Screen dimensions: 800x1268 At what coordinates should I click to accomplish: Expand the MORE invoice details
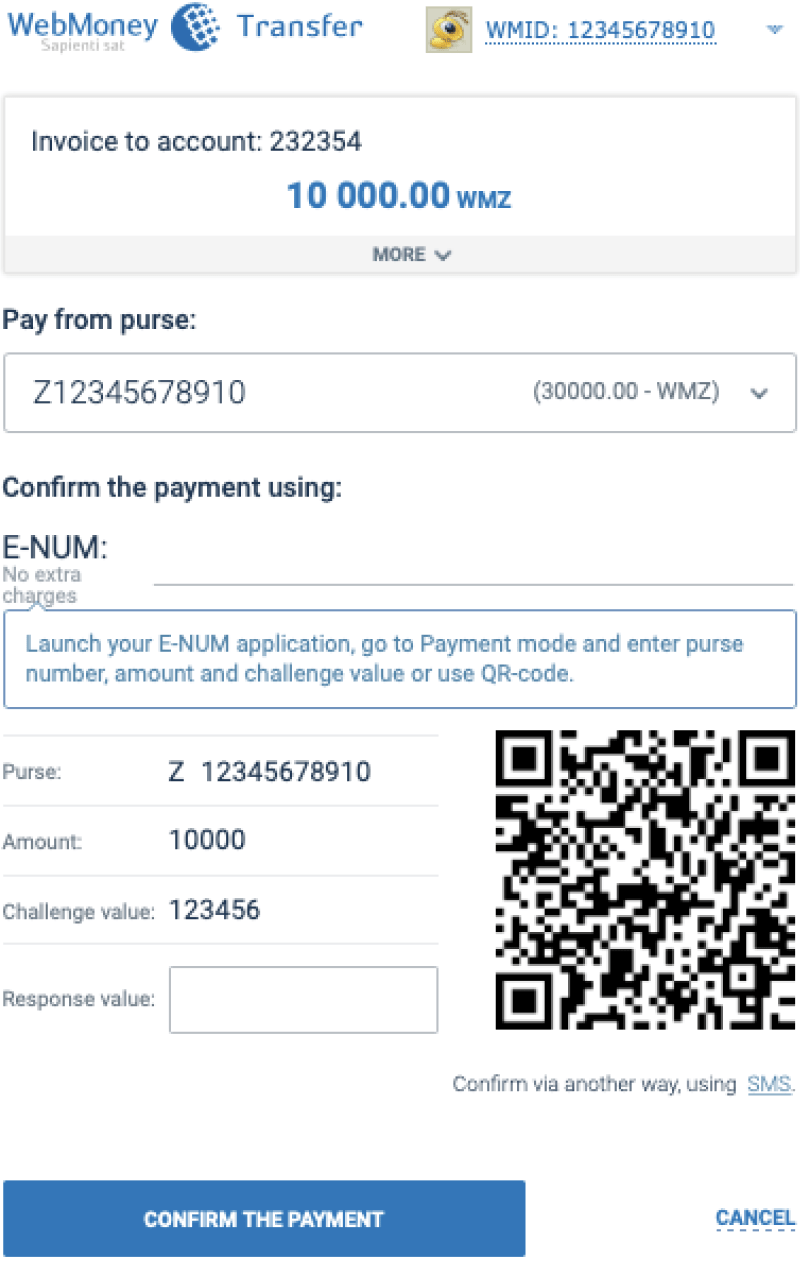[x=411, y=255]
